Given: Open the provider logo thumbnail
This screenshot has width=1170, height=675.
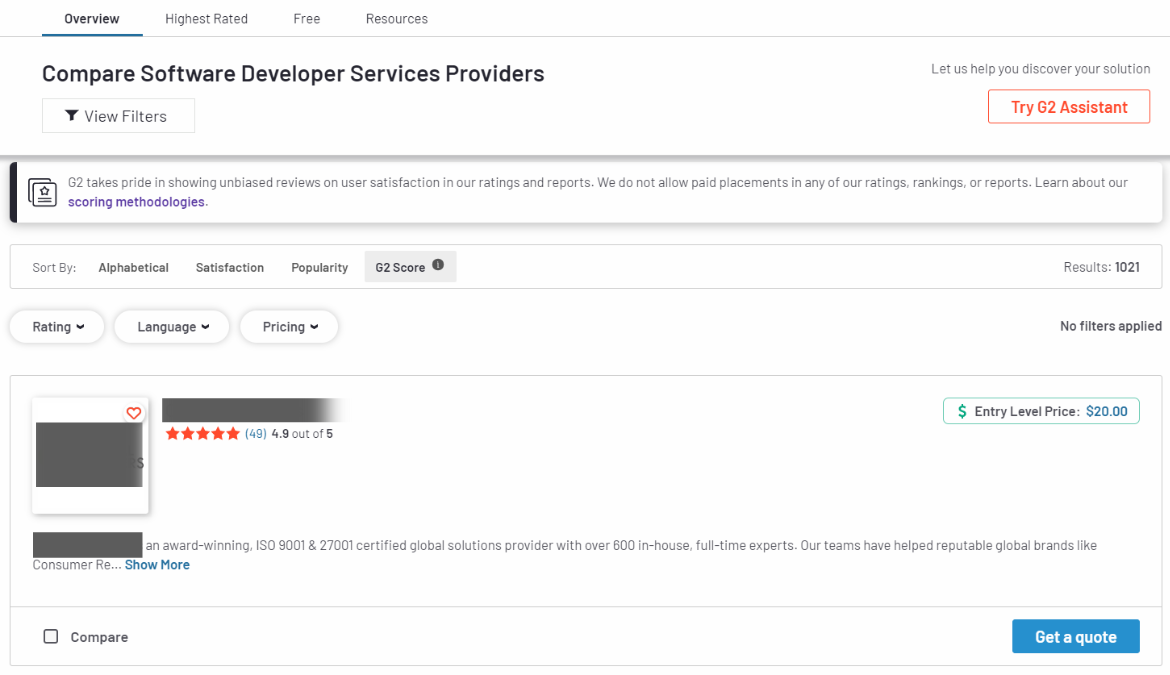Looking at the screenshot, I should 90,456.
